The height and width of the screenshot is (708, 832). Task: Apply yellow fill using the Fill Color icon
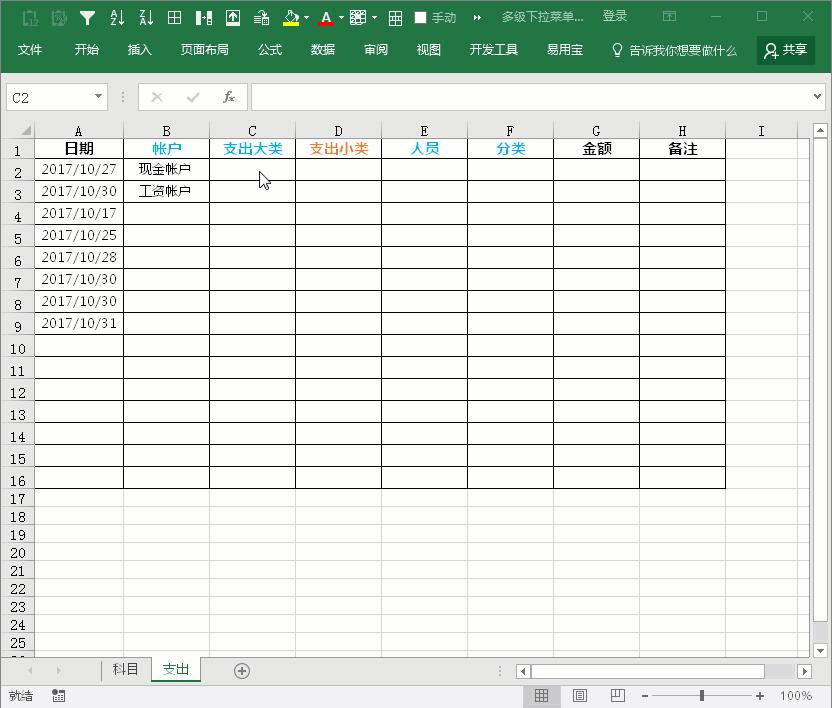[x=290, y=16]
